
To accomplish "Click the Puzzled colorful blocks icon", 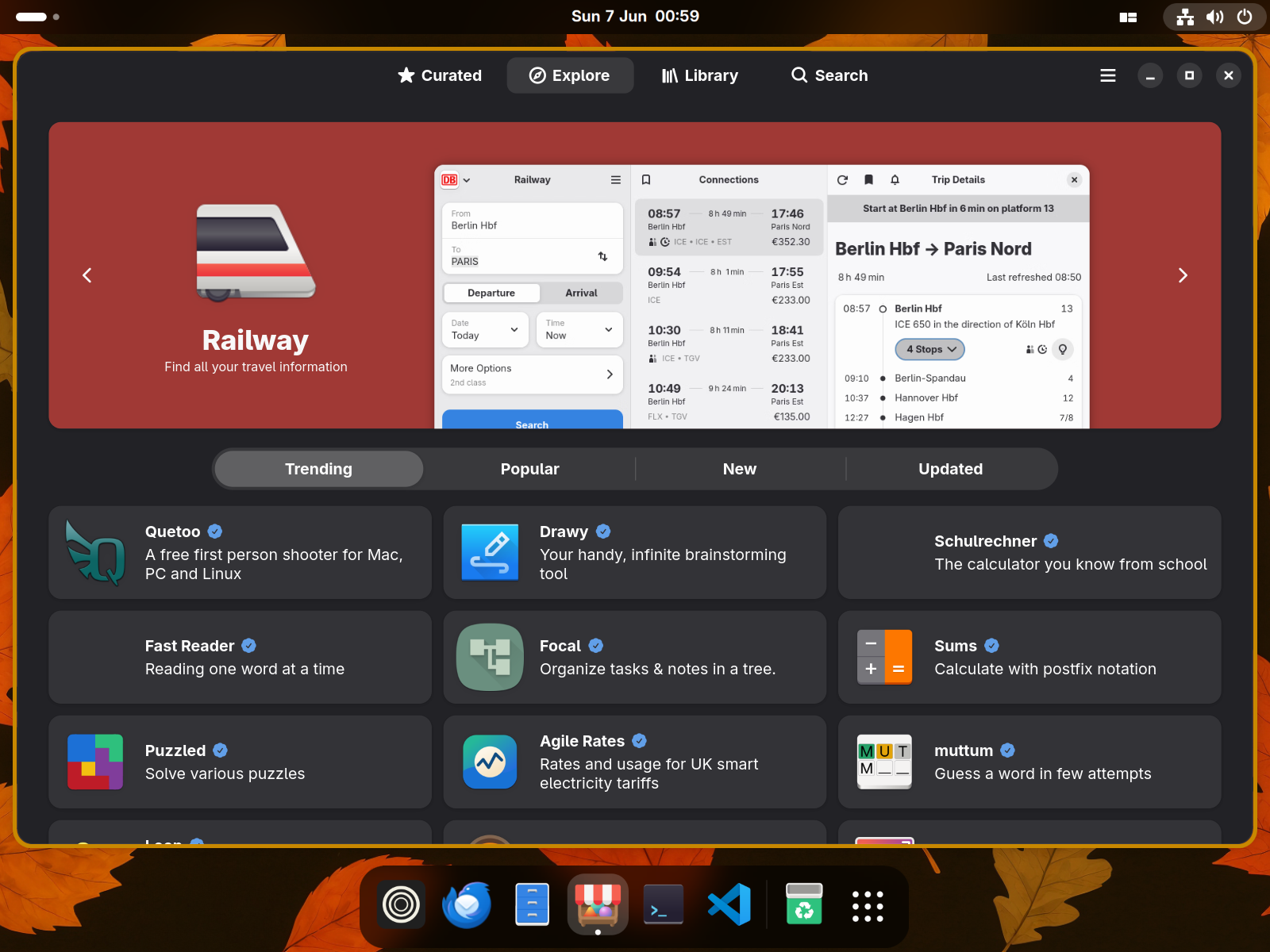I will [x=95, y=762].
